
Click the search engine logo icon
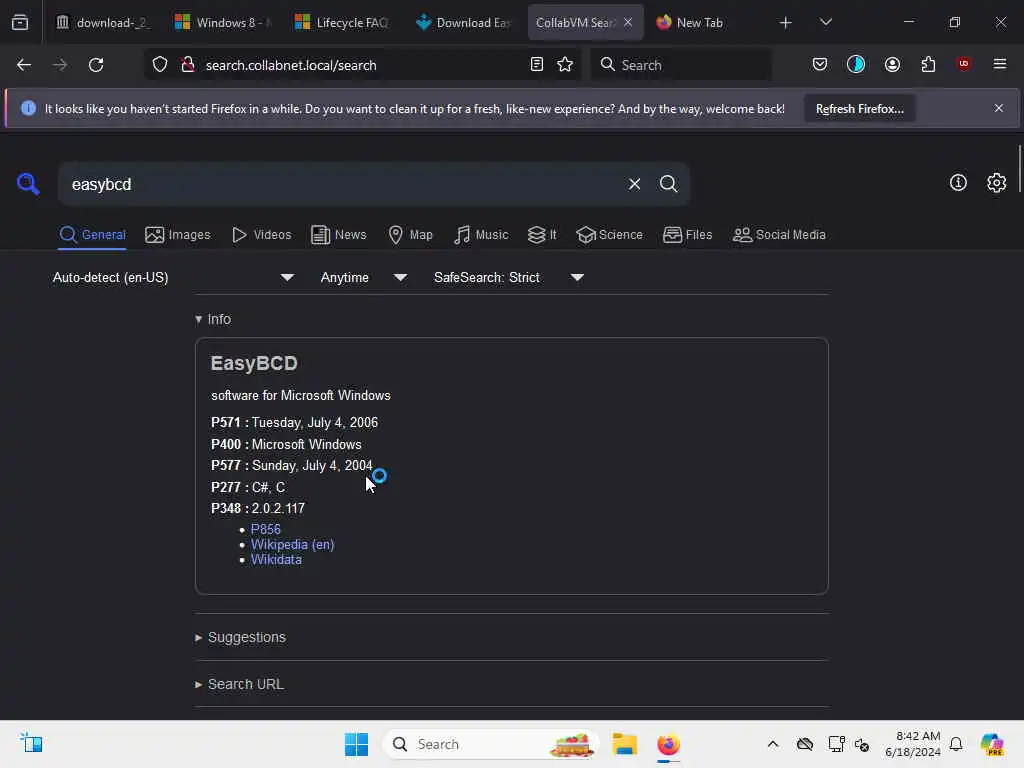(28, 184)
